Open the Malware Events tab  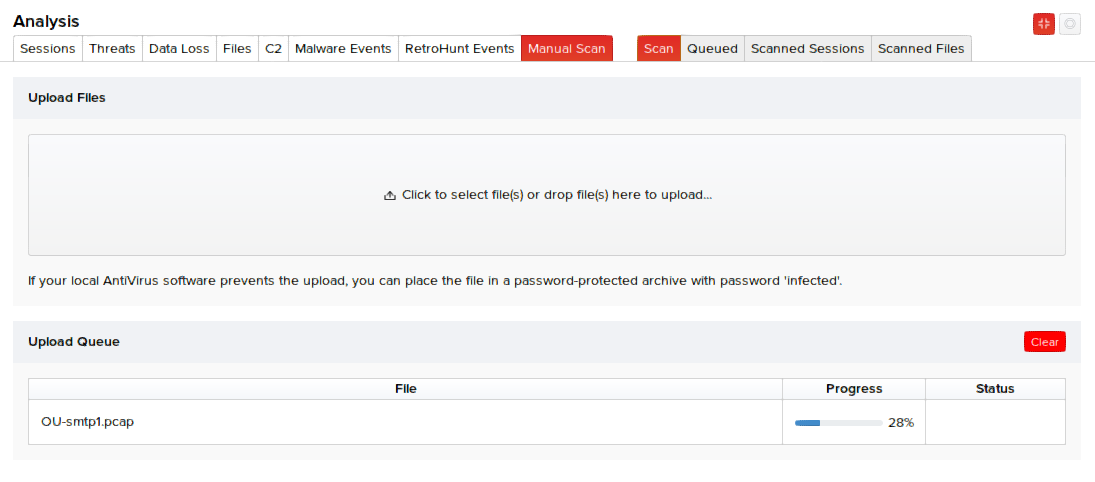343,49
